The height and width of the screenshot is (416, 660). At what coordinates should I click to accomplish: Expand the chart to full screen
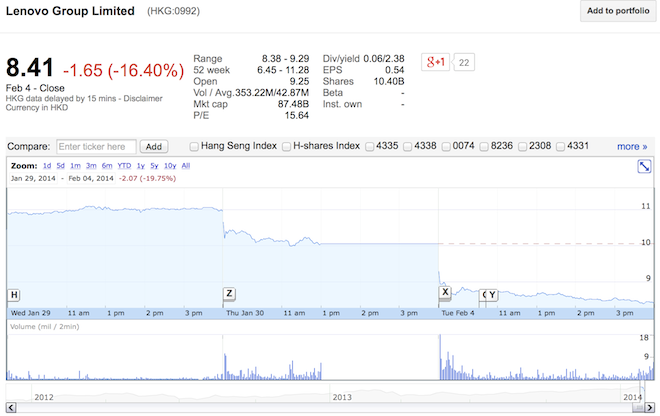644,166
